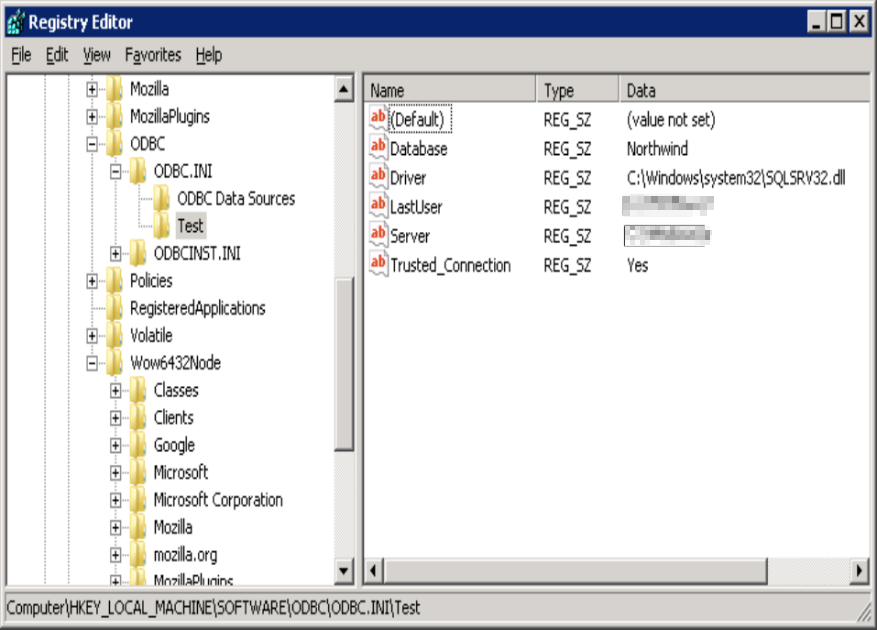
Task: Click the Microsoft Corporation folder icon
Action: 139,500
